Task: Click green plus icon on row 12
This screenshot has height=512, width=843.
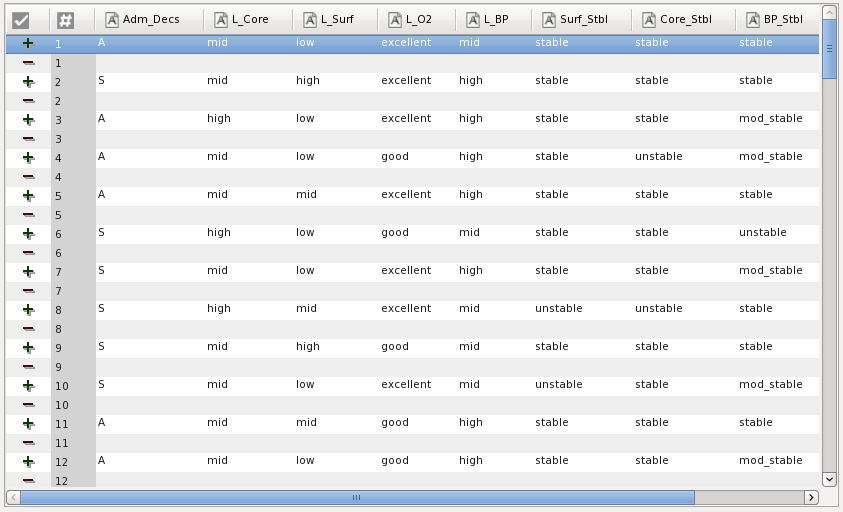Action: (28, 461)
